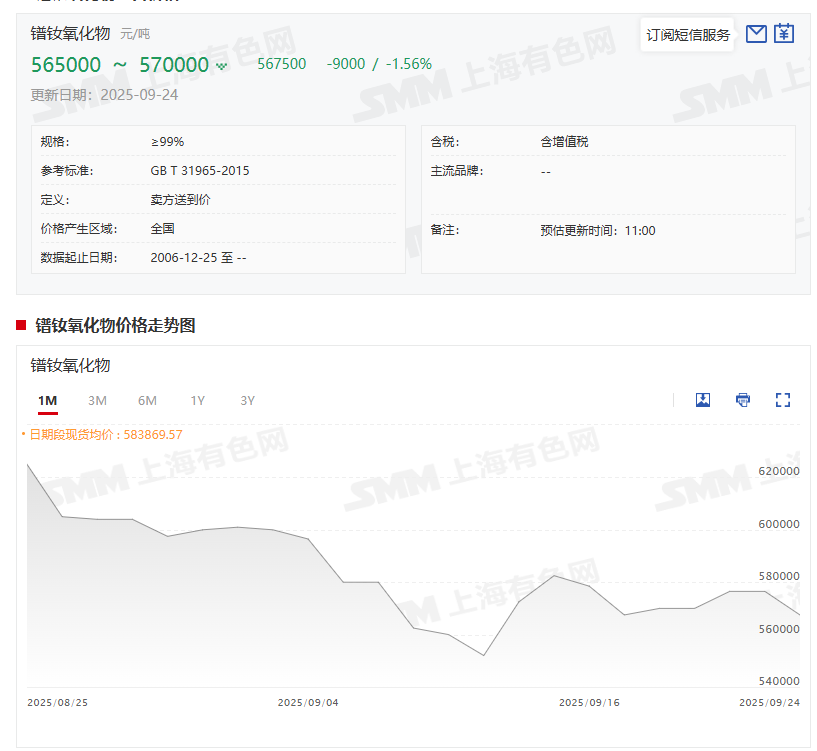The image size is (817, 751).
Task: Select the 1M time range
Action: point(48,401)
